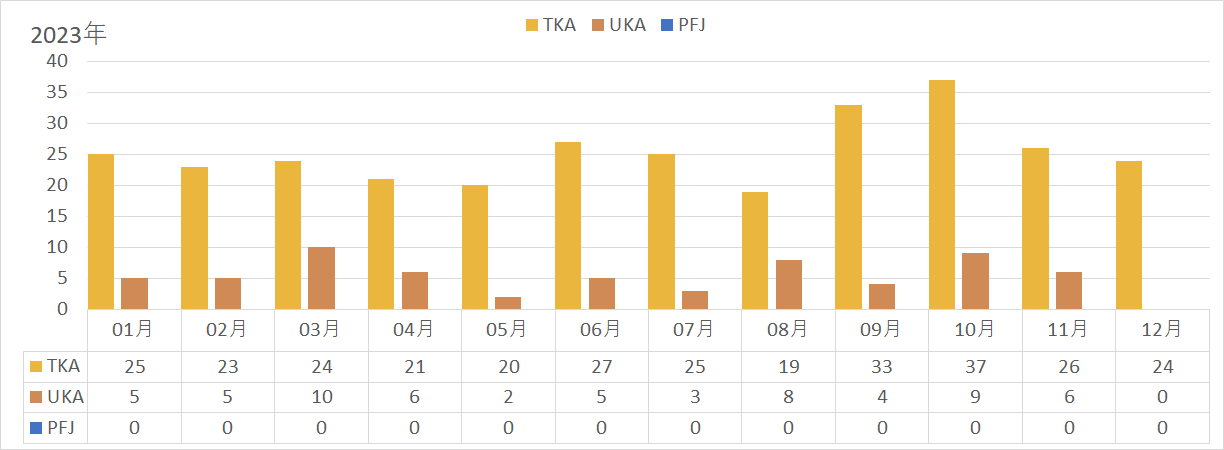The height and width of the screenshot is (450, 1224).
Task: Click the TKA value 37 in the data table
Action: [975, 367]
